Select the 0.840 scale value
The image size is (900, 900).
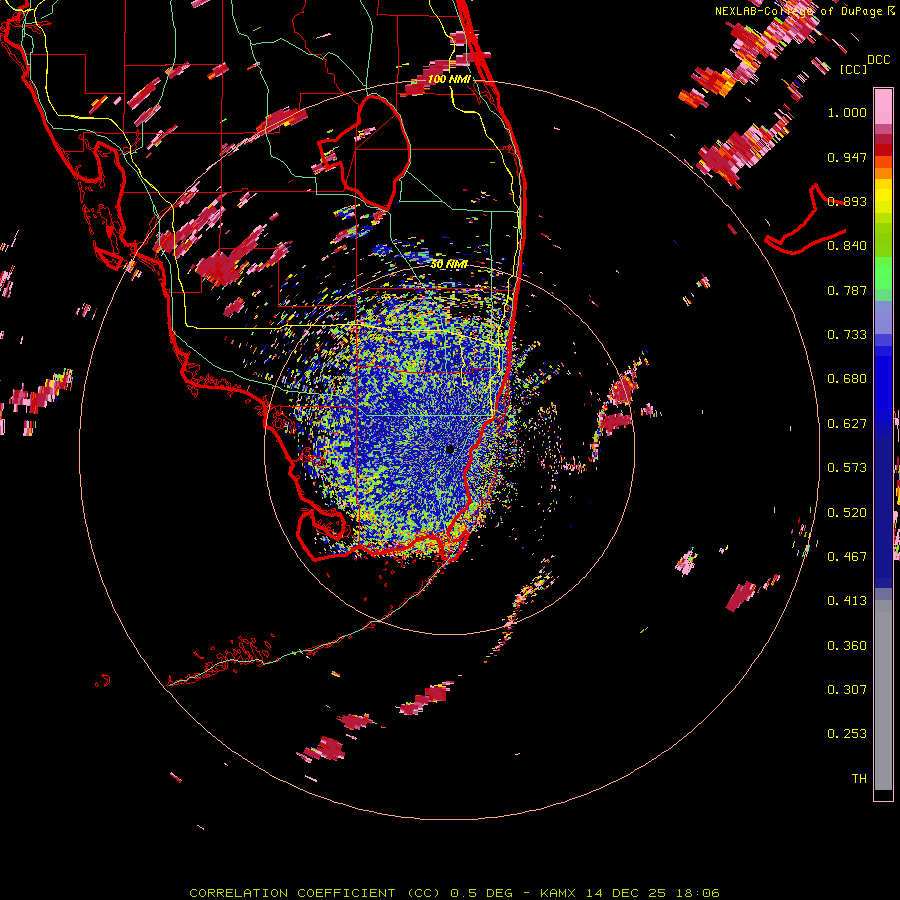[x=847, y=246]
